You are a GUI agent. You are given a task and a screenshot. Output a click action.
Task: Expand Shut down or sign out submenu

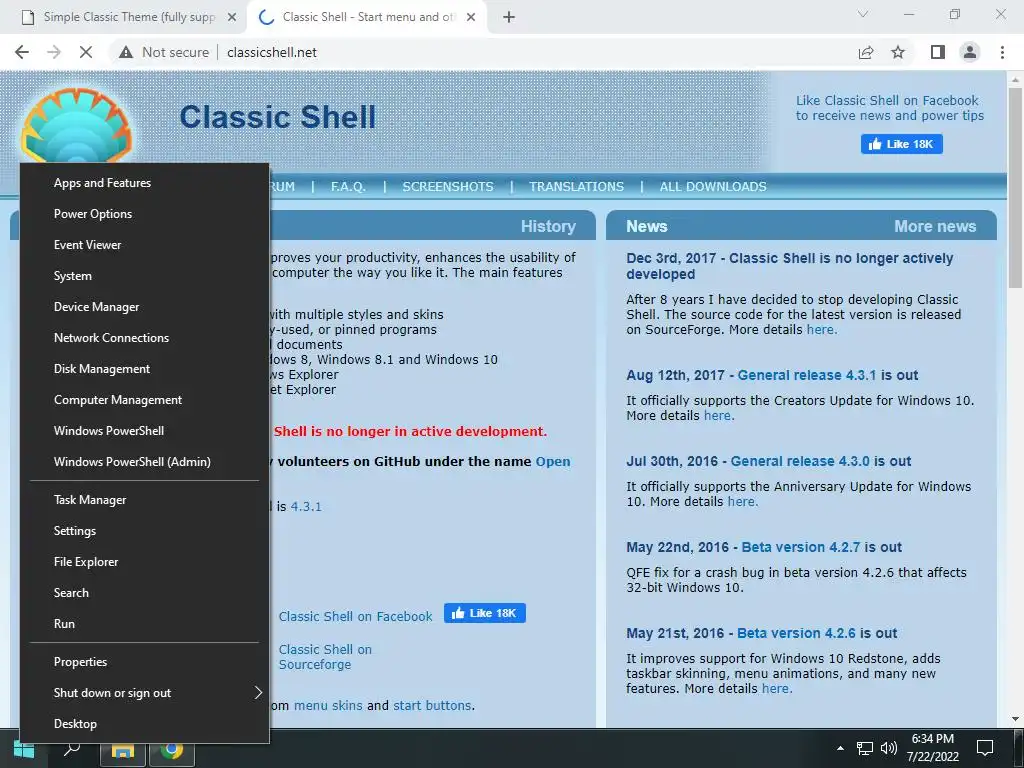point(144,693)
